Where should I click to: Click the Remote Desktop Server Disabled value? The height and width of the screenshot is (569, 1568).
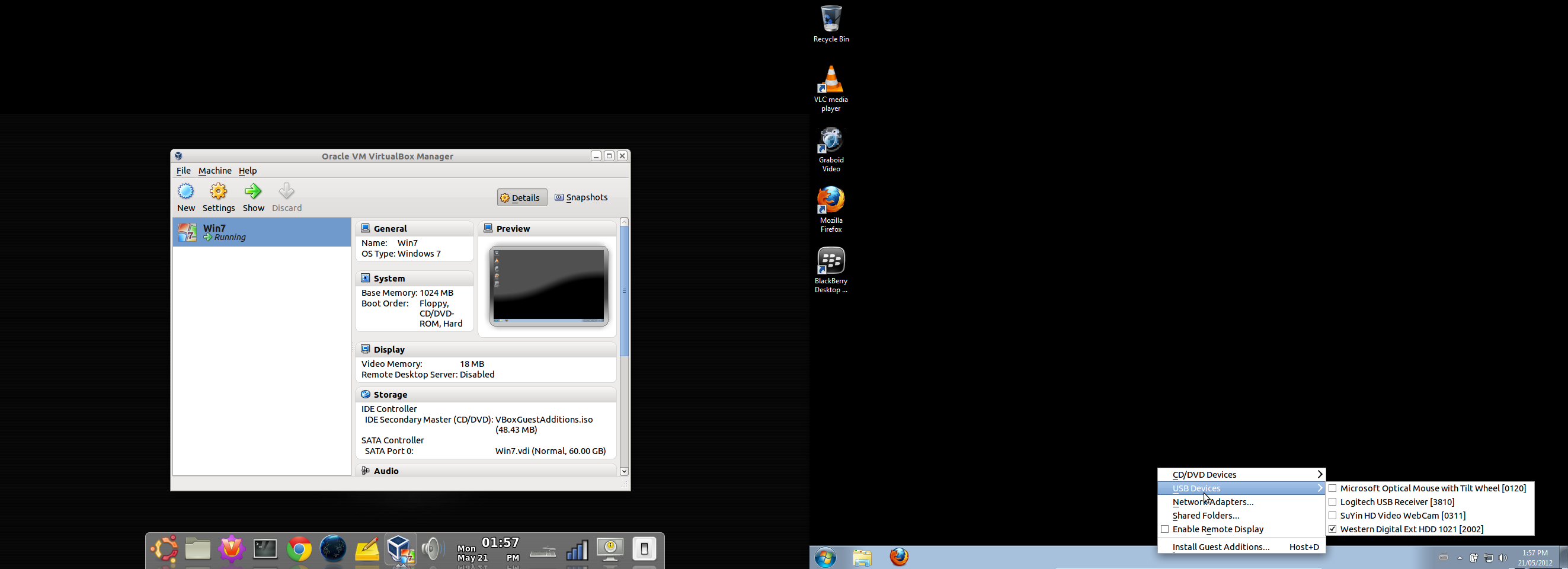[x=476, y=375]
